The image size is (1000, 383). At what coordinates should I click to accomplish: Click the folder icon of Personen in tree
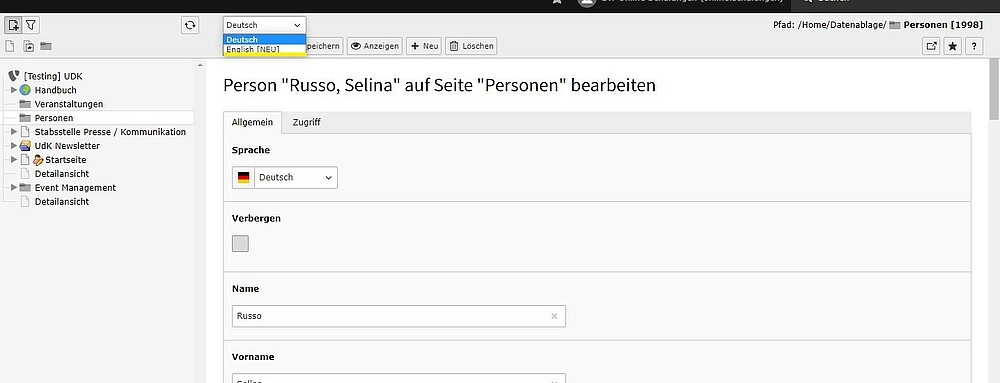click(x=26, y=118)
